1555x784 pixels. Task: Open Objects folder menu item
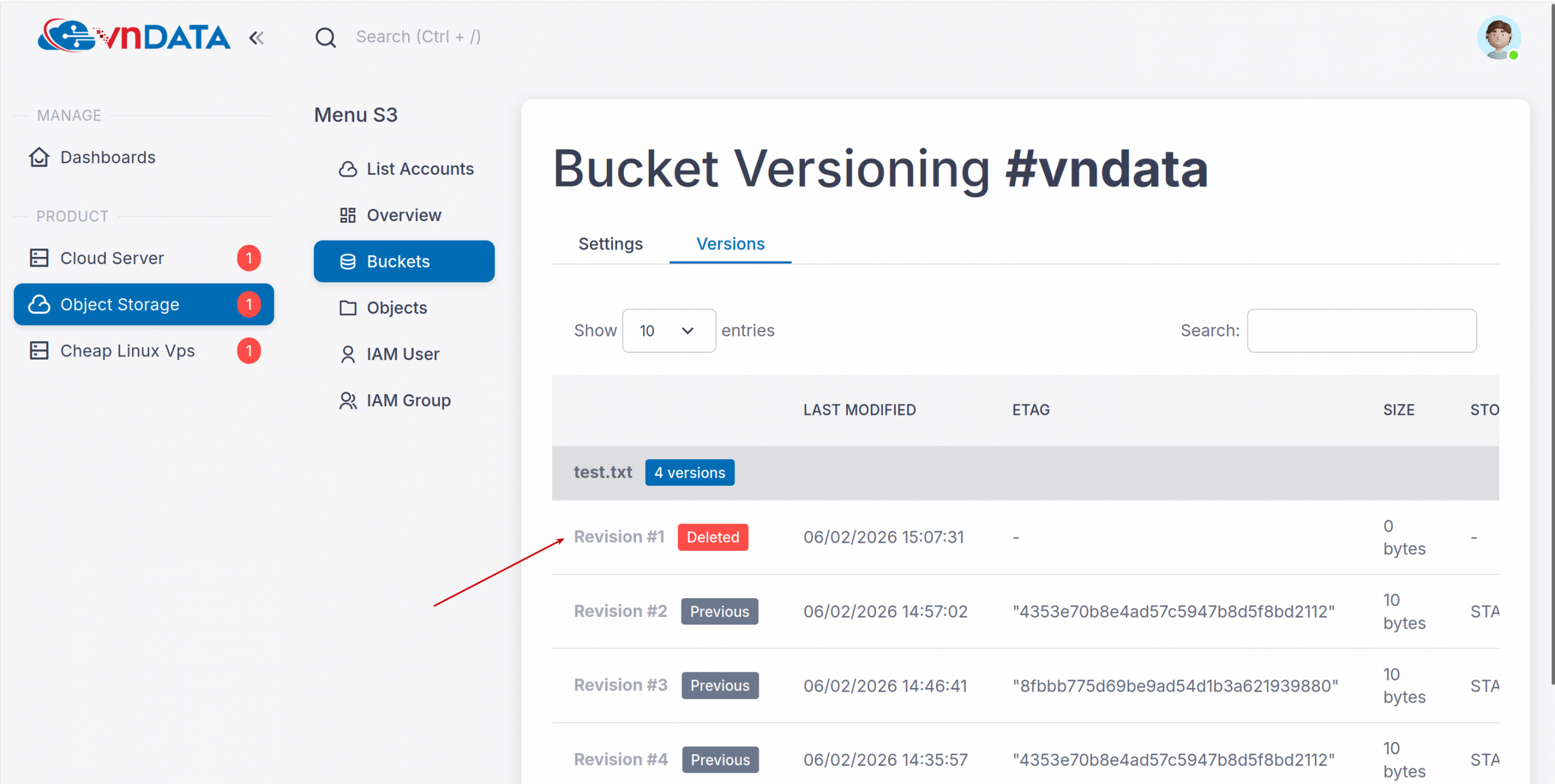396,308
